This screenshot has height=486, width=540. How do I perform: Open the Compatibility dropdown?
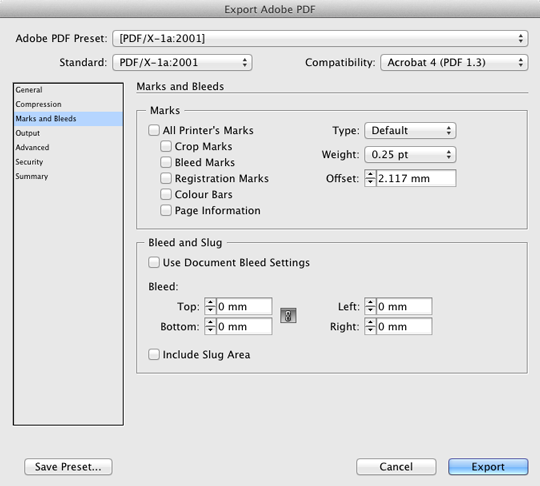(x=454, y=62)
